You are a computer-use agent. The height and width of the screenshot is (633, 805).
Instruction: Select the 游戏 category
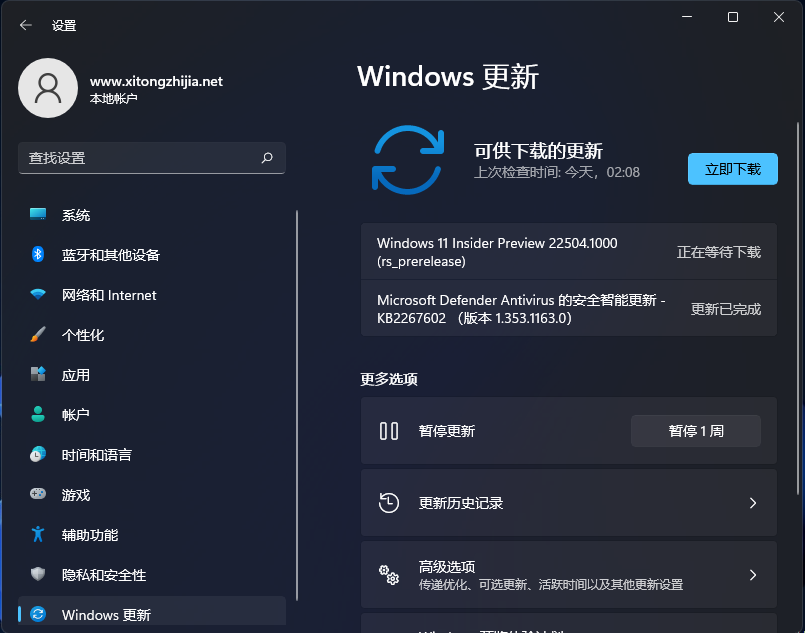[x=152, y=495]
